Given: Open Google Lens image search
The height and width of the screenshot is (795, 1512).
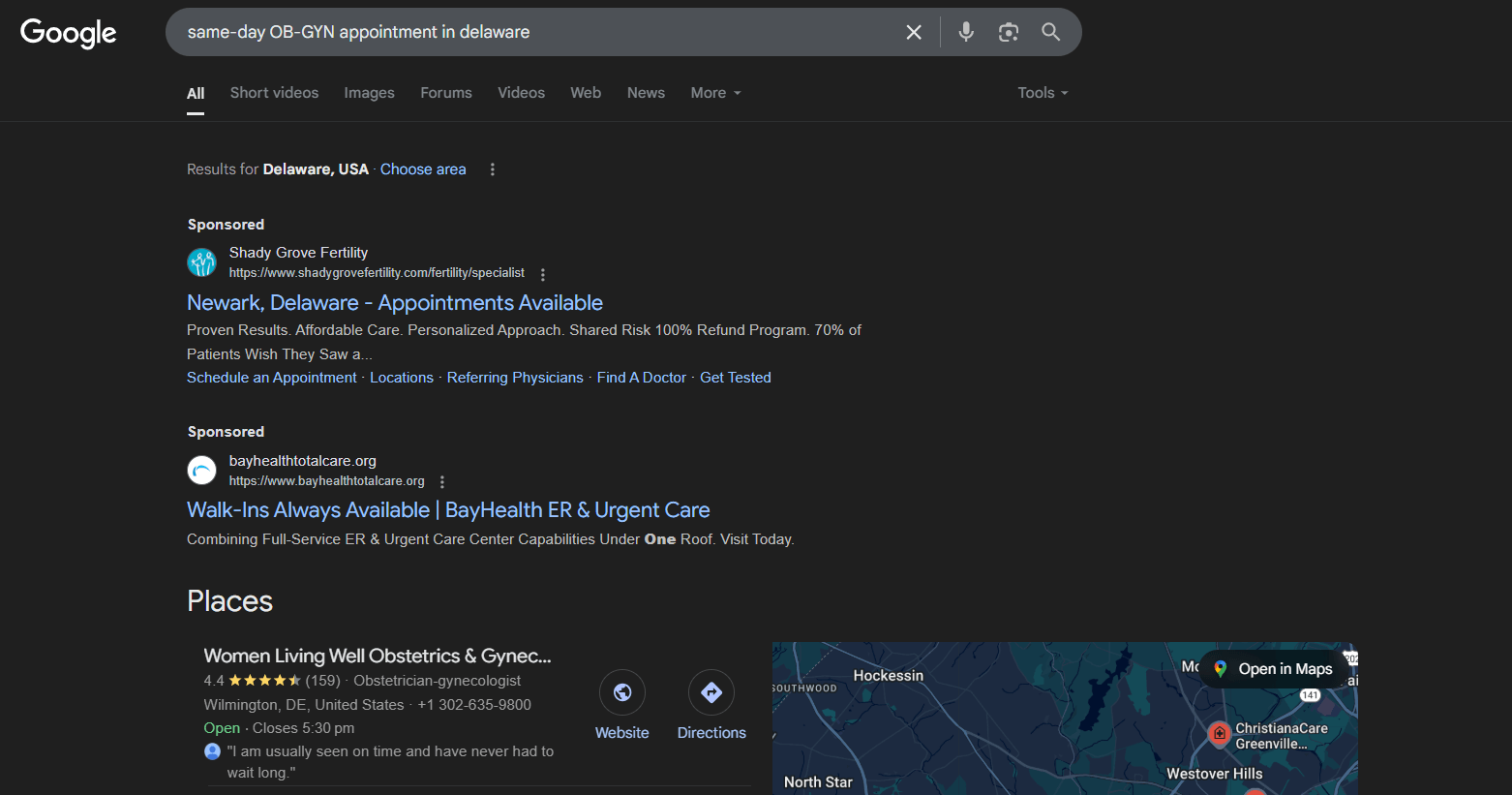Looking at the screenshot, I should [1009, 32].
